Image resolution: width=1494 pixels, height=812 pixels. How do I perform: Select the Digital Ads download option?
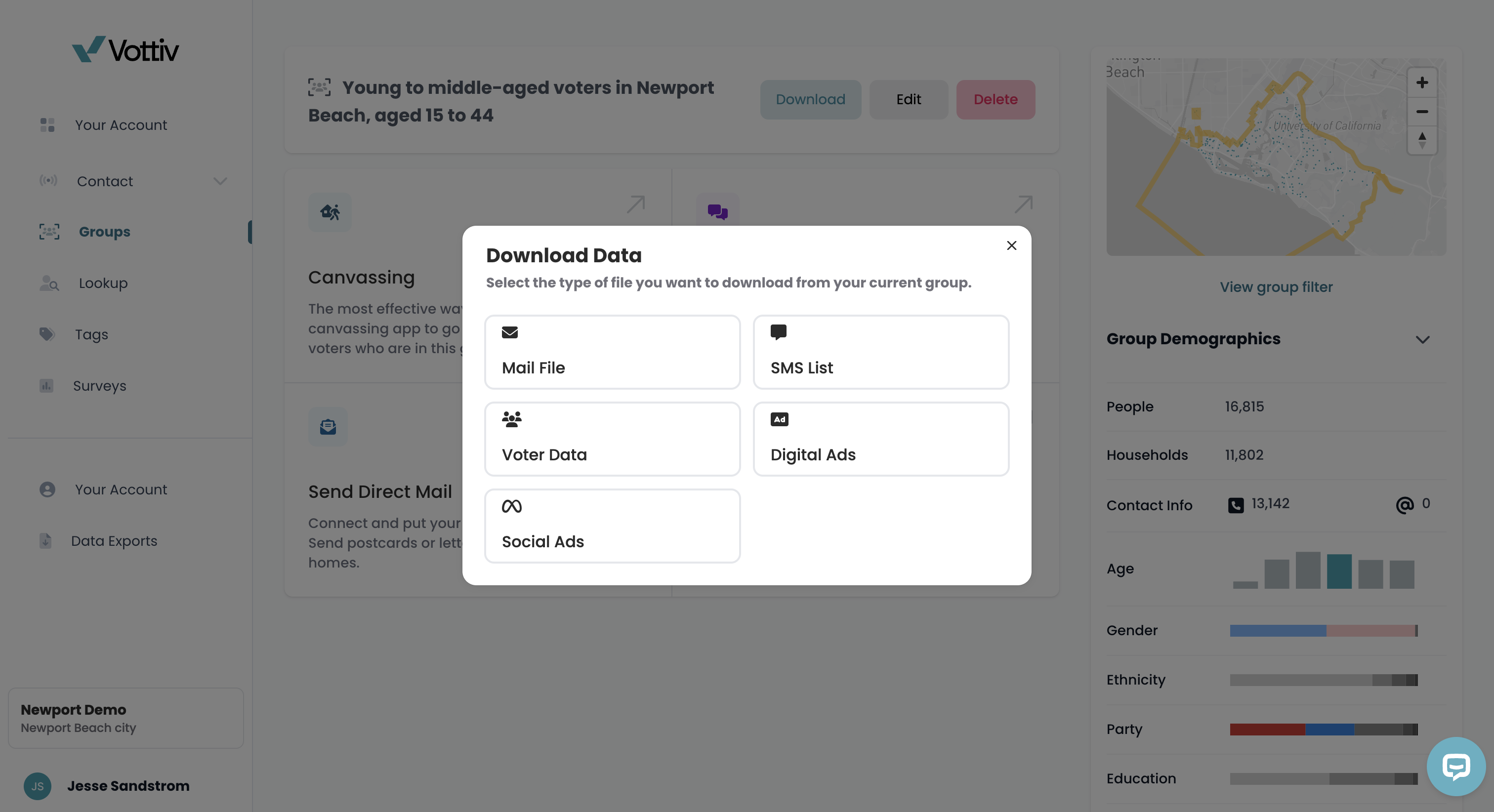[x=881, y=439]
